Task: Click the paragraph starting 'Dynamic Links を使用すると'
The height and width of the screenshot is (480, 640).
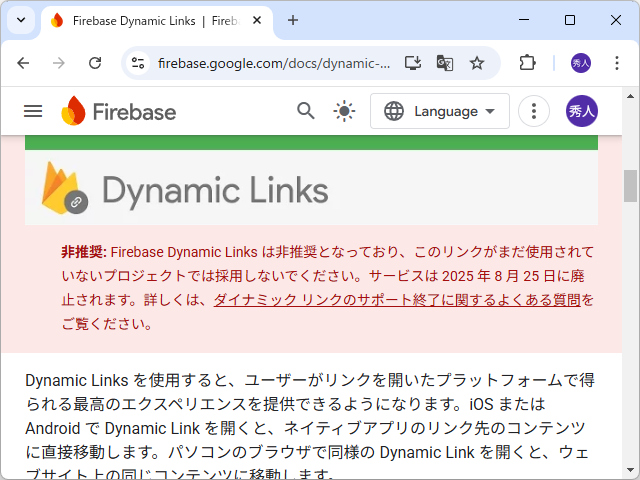Action: pyautogui.click(x=310, y=427)
